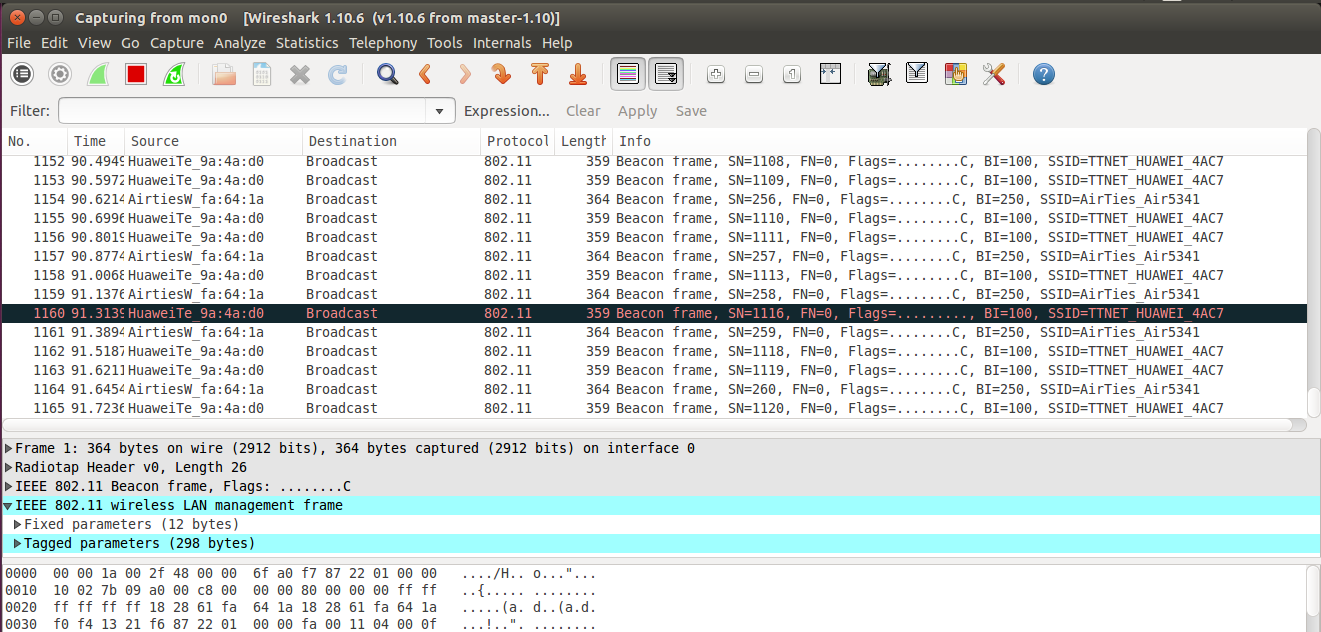Click the Expression... button

pyautogui.click(x=507, y=111)
